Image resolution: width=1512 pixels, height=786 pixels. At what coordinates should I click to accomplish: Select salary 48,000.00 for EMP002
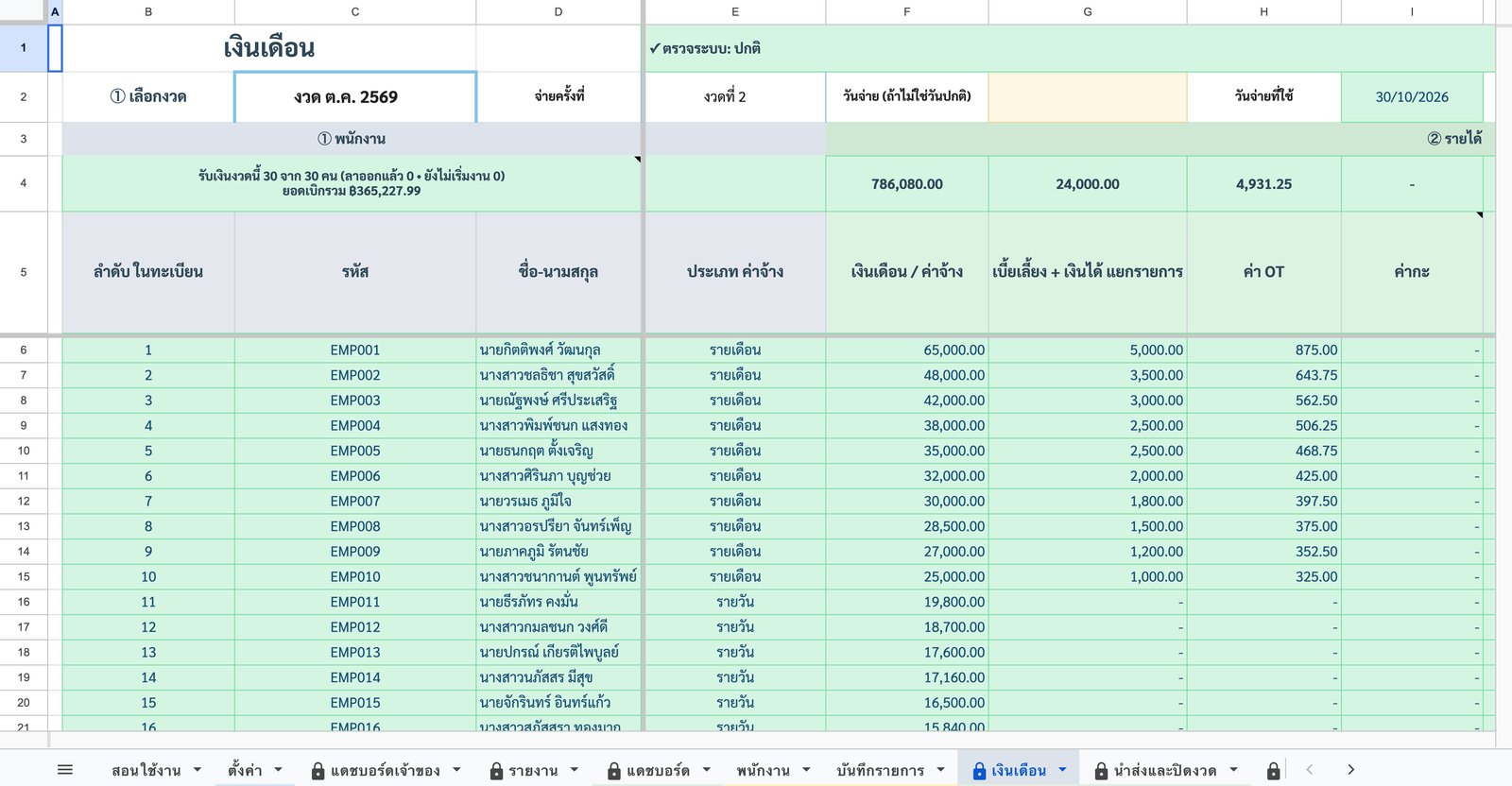(907, 375)
